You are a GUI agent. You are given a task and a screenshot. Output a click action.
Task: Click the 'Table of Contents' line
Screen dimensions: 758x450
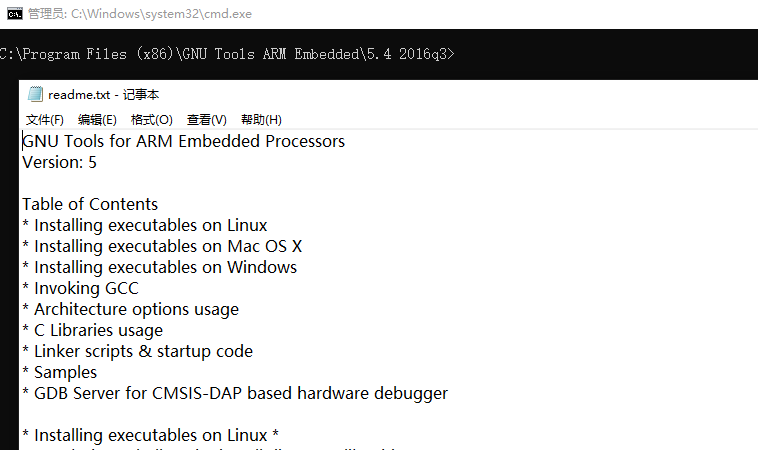pos(90,204)
